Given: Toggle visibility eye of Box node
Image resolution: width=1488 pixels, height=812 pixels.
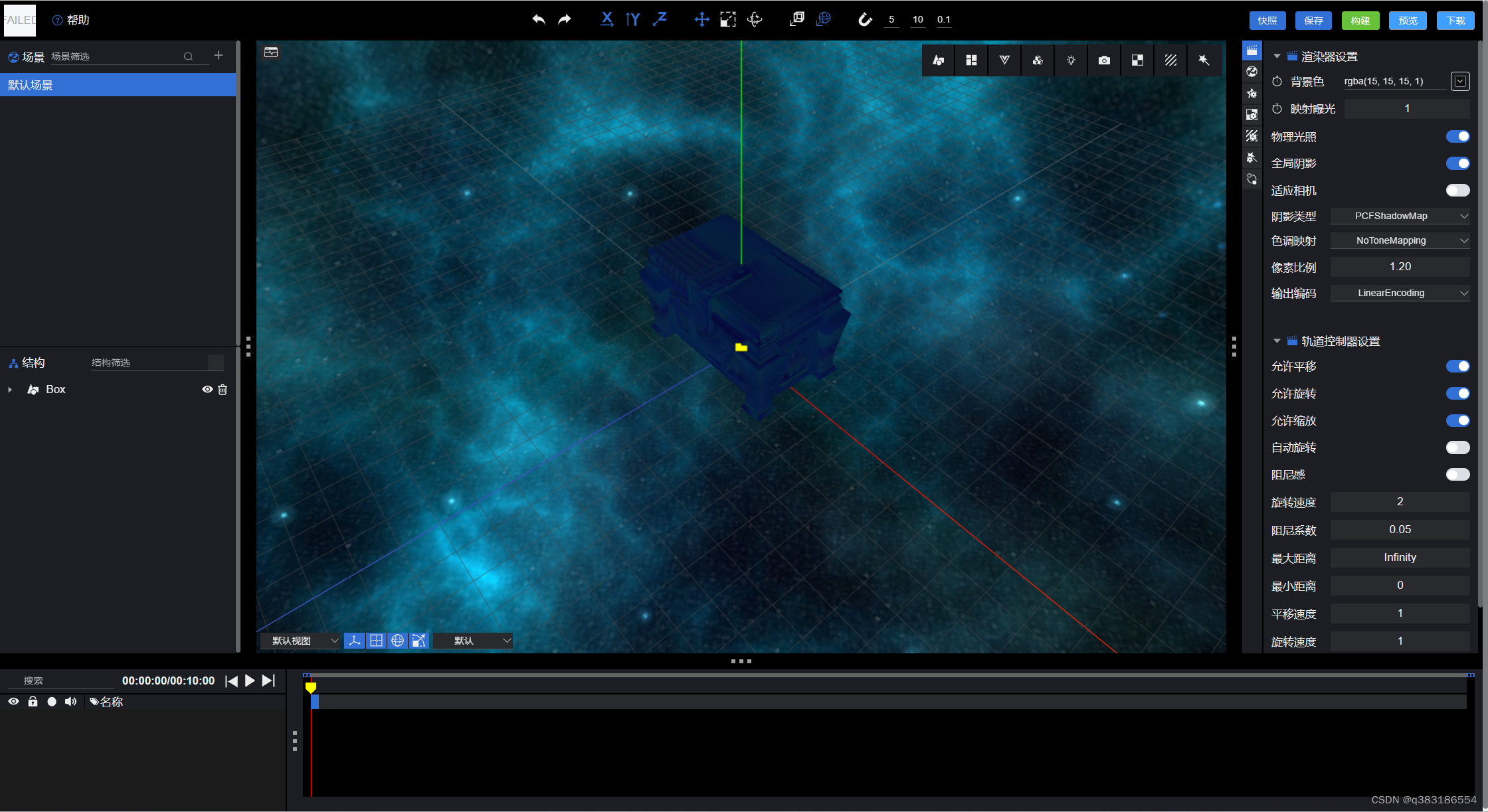Looking at the screenshot, I should pyautogui.click(x=207, y=390).
